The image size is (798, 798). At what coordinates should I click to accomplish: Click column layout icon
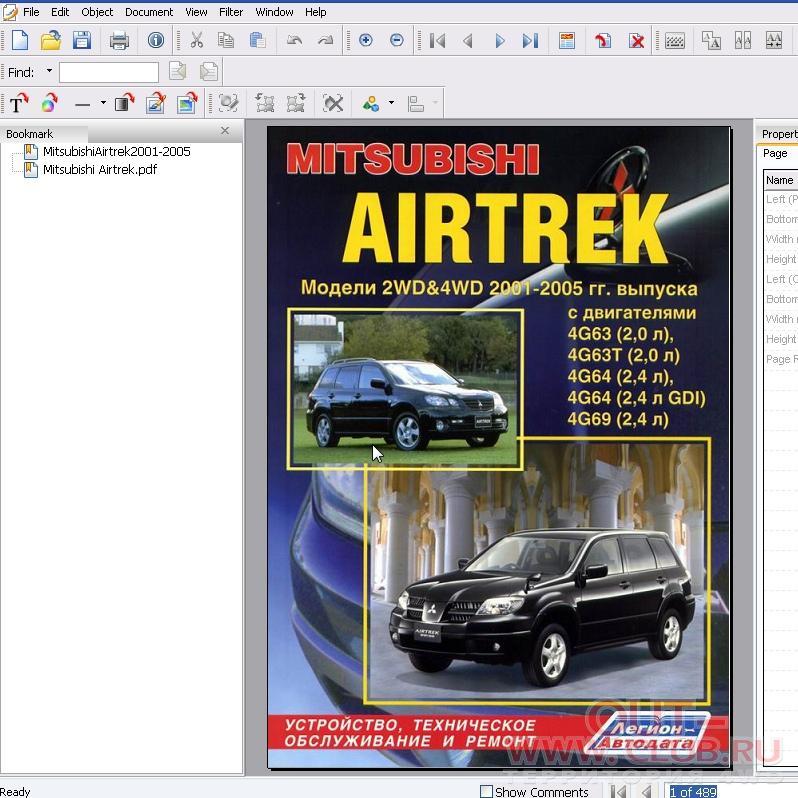pos(743,40)
